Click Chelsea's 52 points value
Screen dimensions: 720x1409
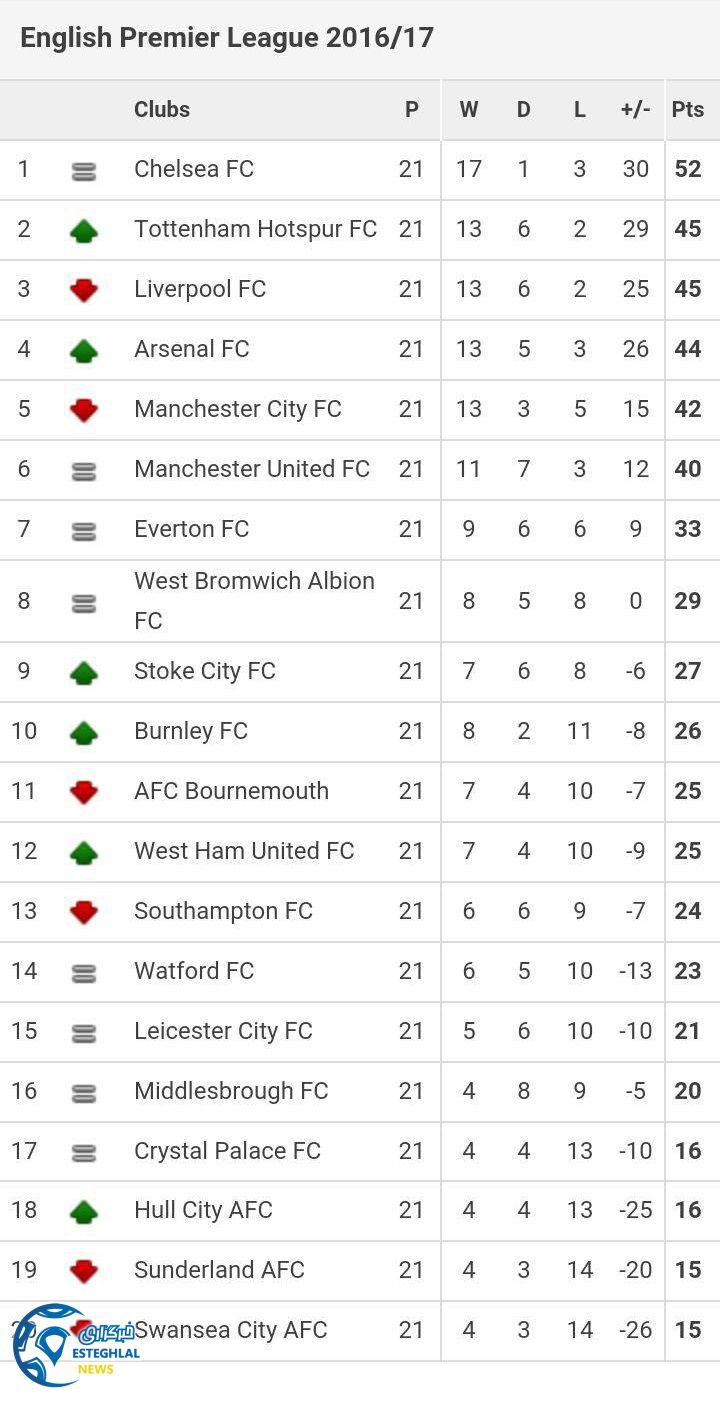click(688, 169)
